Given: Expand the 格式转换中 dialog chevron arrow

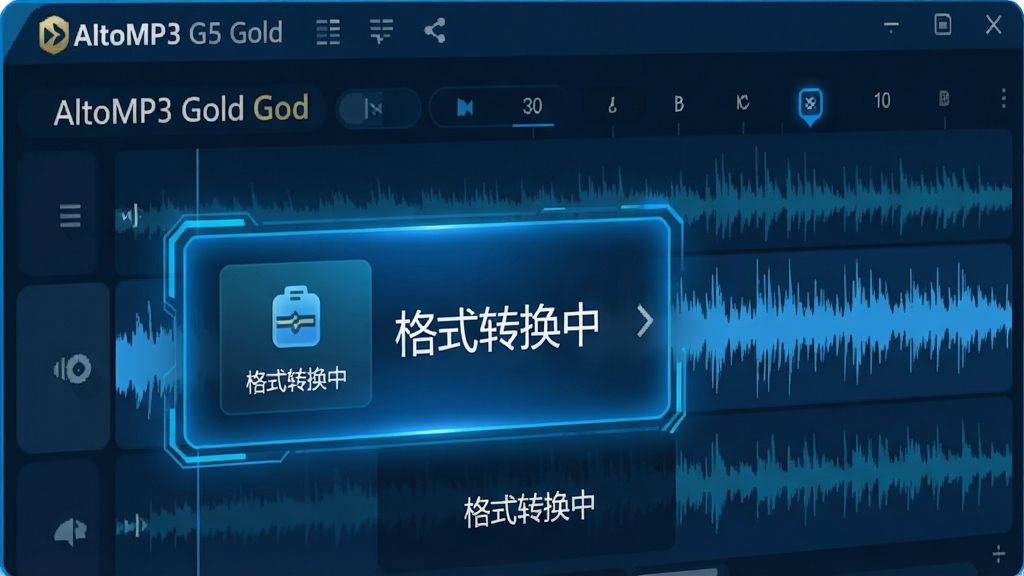Looking at the screenshot, I should pos(645,322).
